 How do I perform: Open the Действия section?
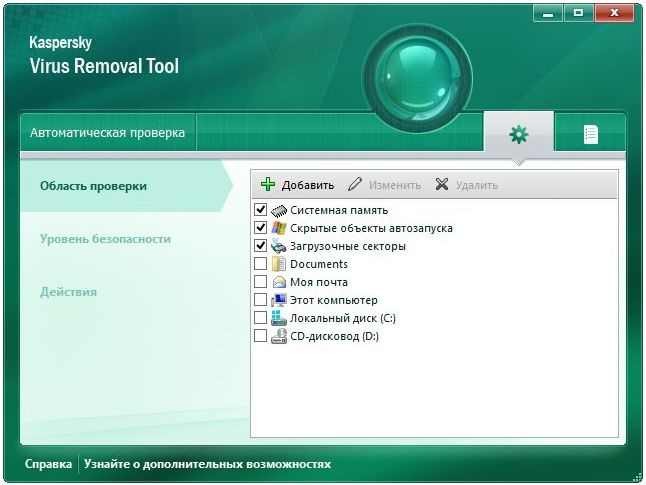[x=69, y=292]
